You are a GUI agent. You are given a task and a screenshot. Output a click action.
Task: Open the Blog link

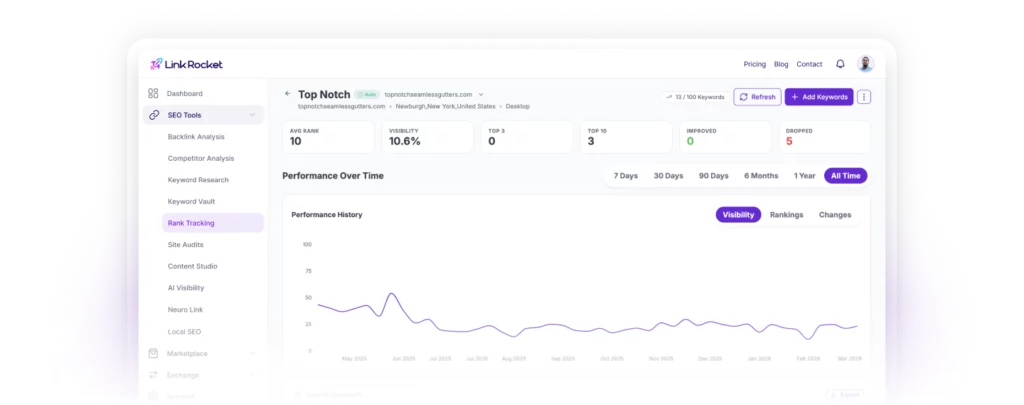(x=781, y=64)
